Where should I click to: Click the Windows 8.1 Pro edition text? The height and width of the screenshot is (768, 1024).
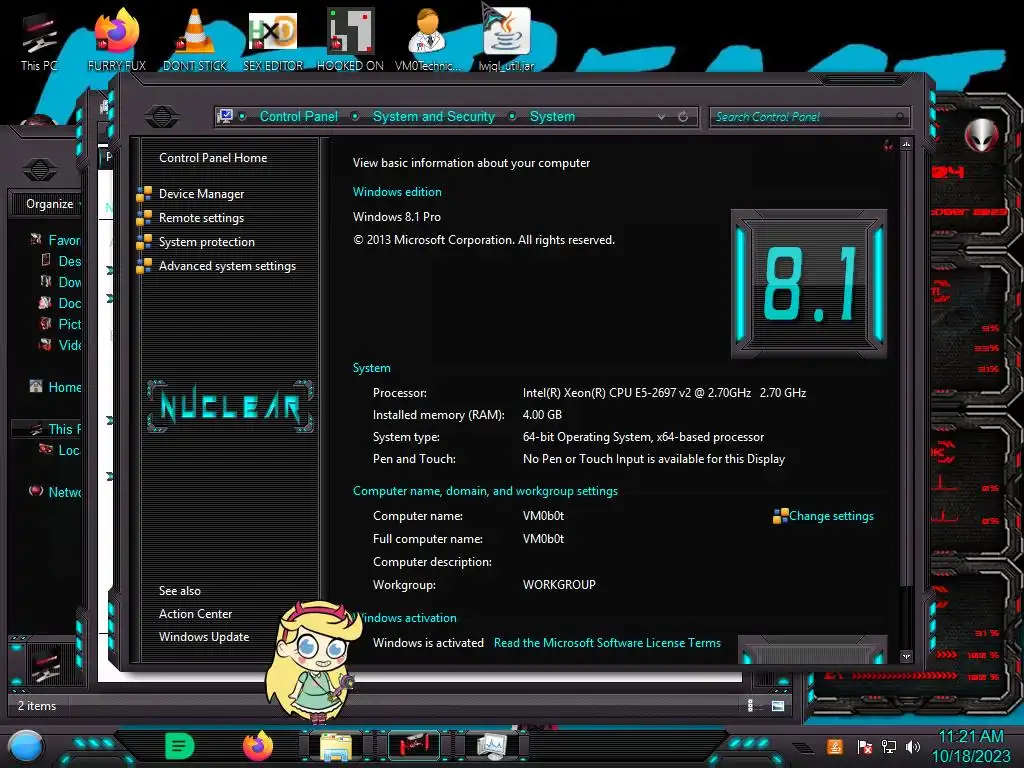tap(396, 217)
